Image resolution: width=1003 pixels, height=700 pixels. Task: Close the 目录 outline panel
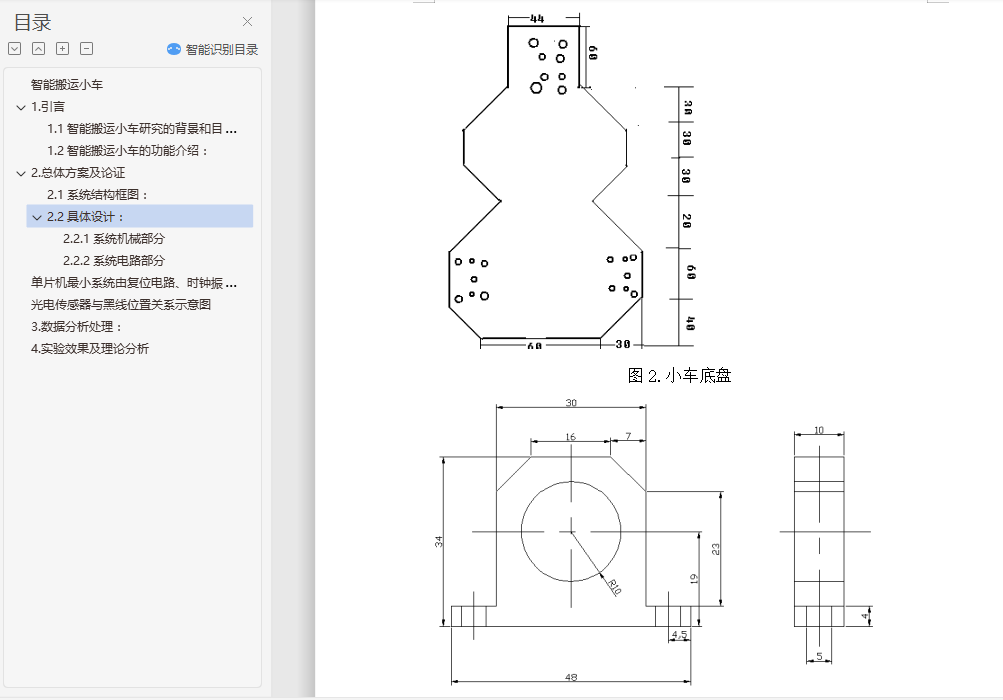coord(248,22)
